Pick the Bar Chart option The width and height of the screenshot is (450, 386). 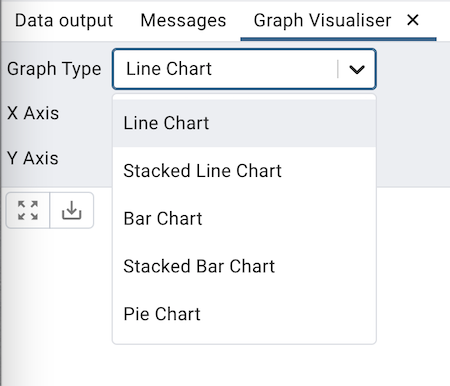(x=244, y=219)
